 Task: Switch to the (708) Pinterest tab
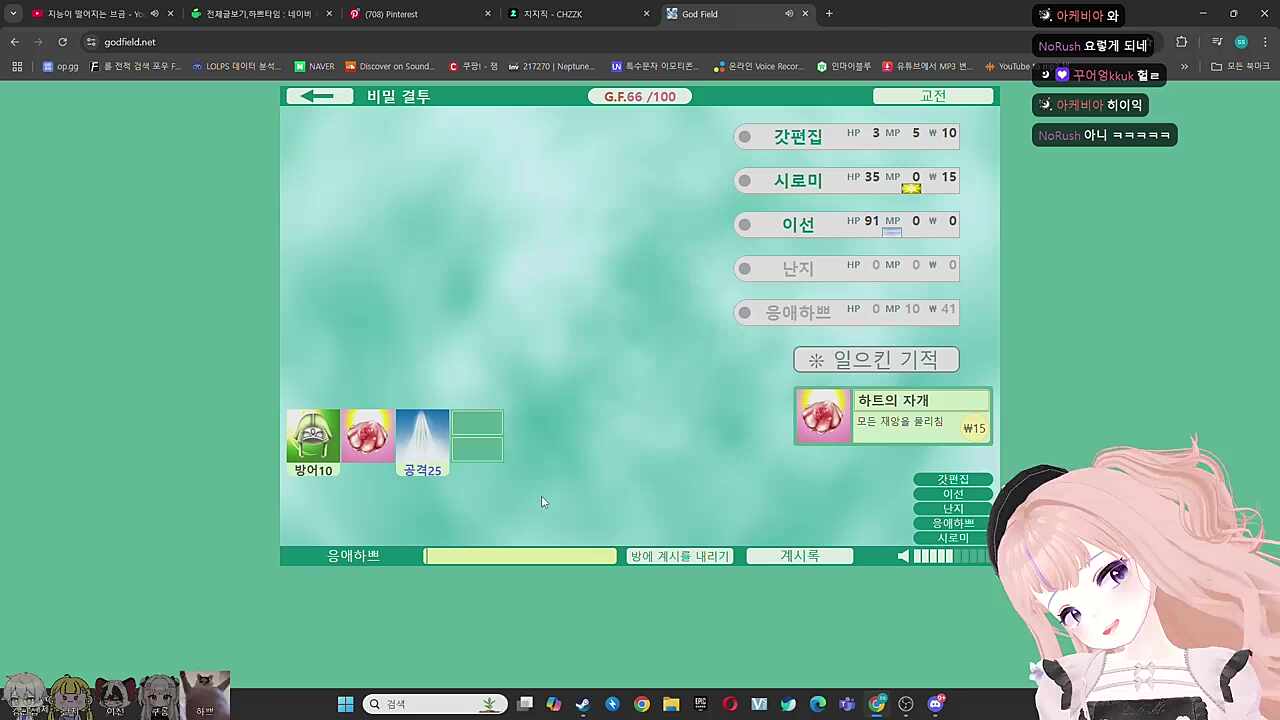[420, 14]
